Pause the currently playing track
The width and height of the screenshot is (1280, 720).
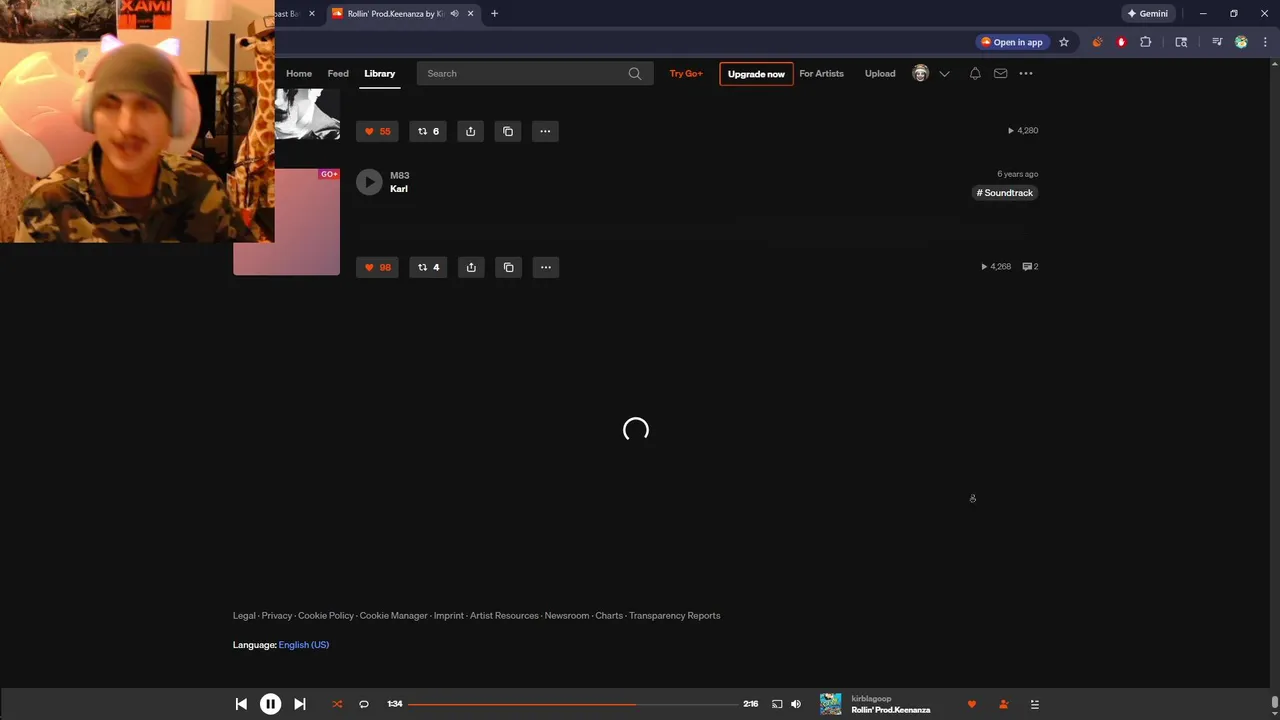click(270, 704)
